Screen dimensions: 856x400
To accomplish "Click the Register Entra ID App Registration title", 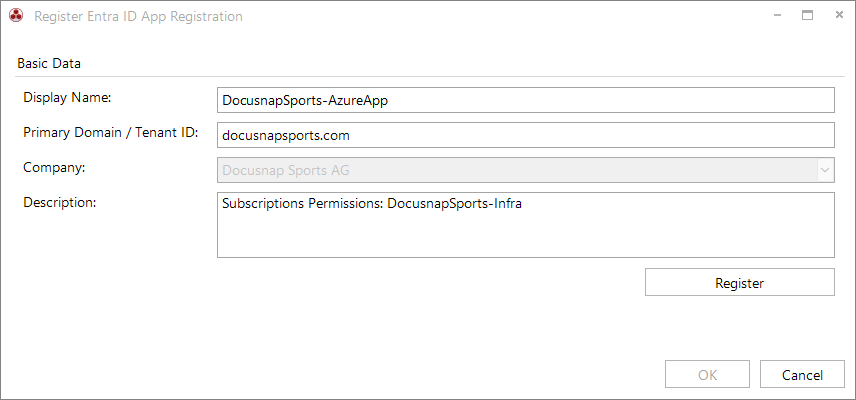I will (x=138, y=16).
